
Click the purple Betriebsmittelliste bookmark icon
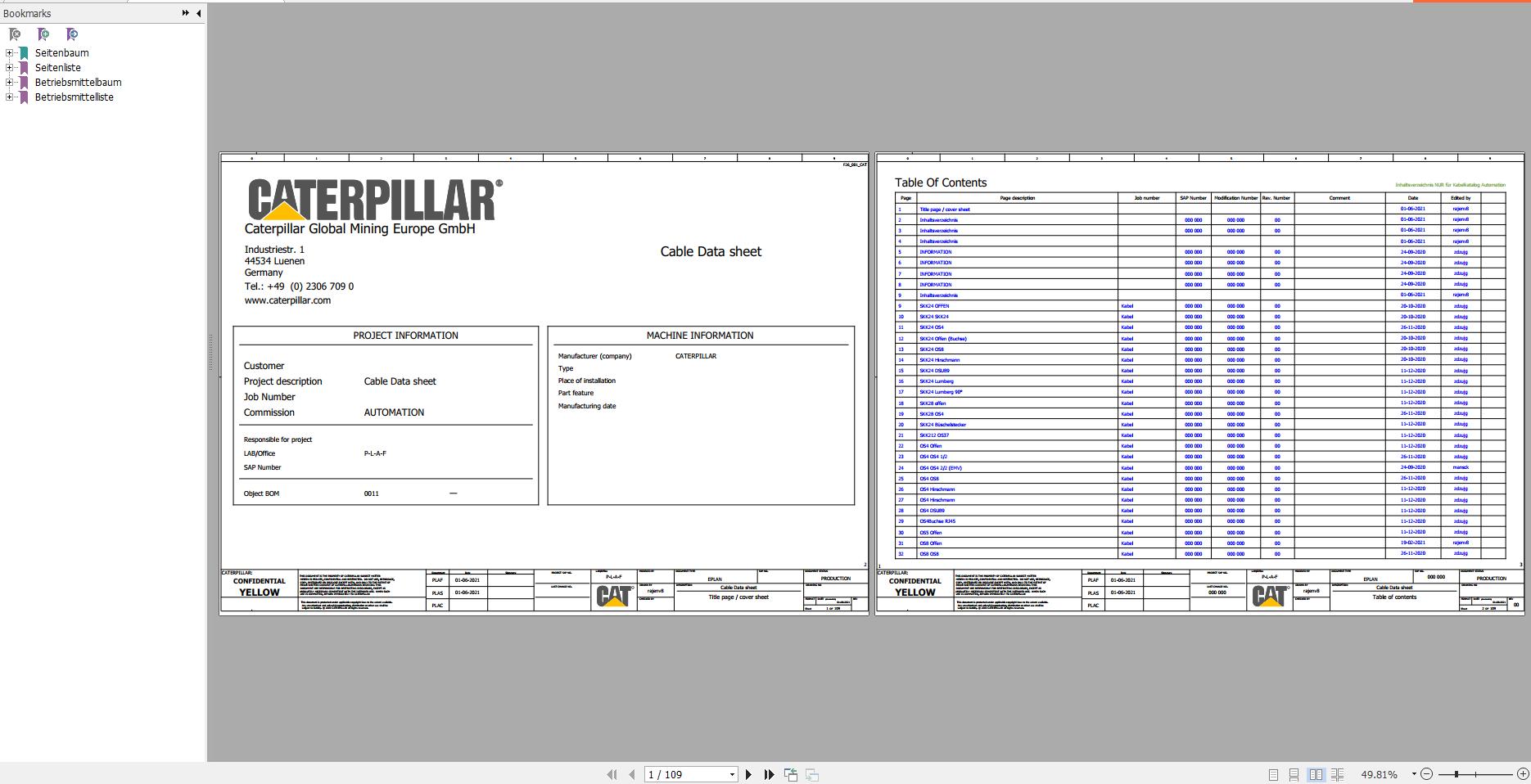25,97
